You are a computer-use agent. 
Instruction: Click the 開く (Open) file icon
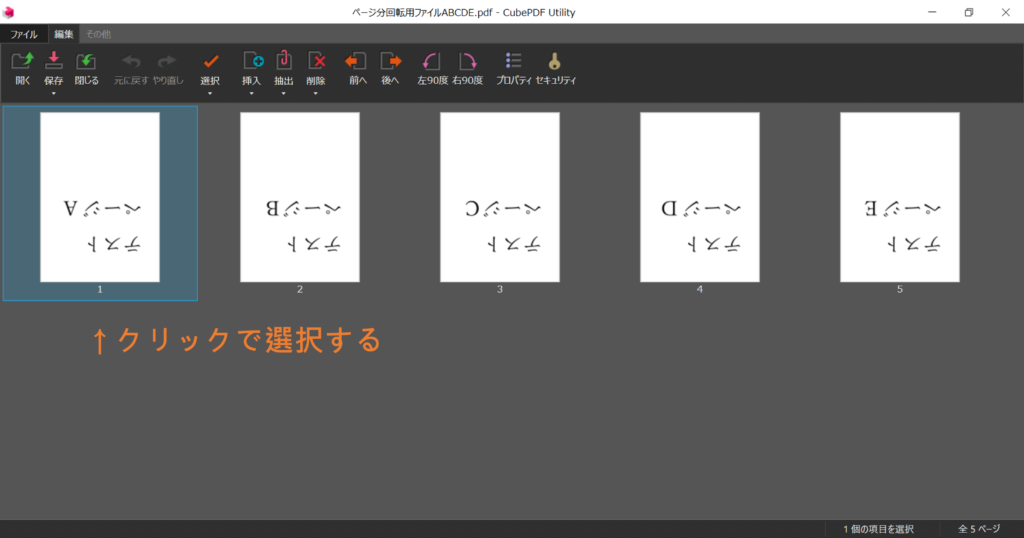pyautogui.click(x=22, y=61)
